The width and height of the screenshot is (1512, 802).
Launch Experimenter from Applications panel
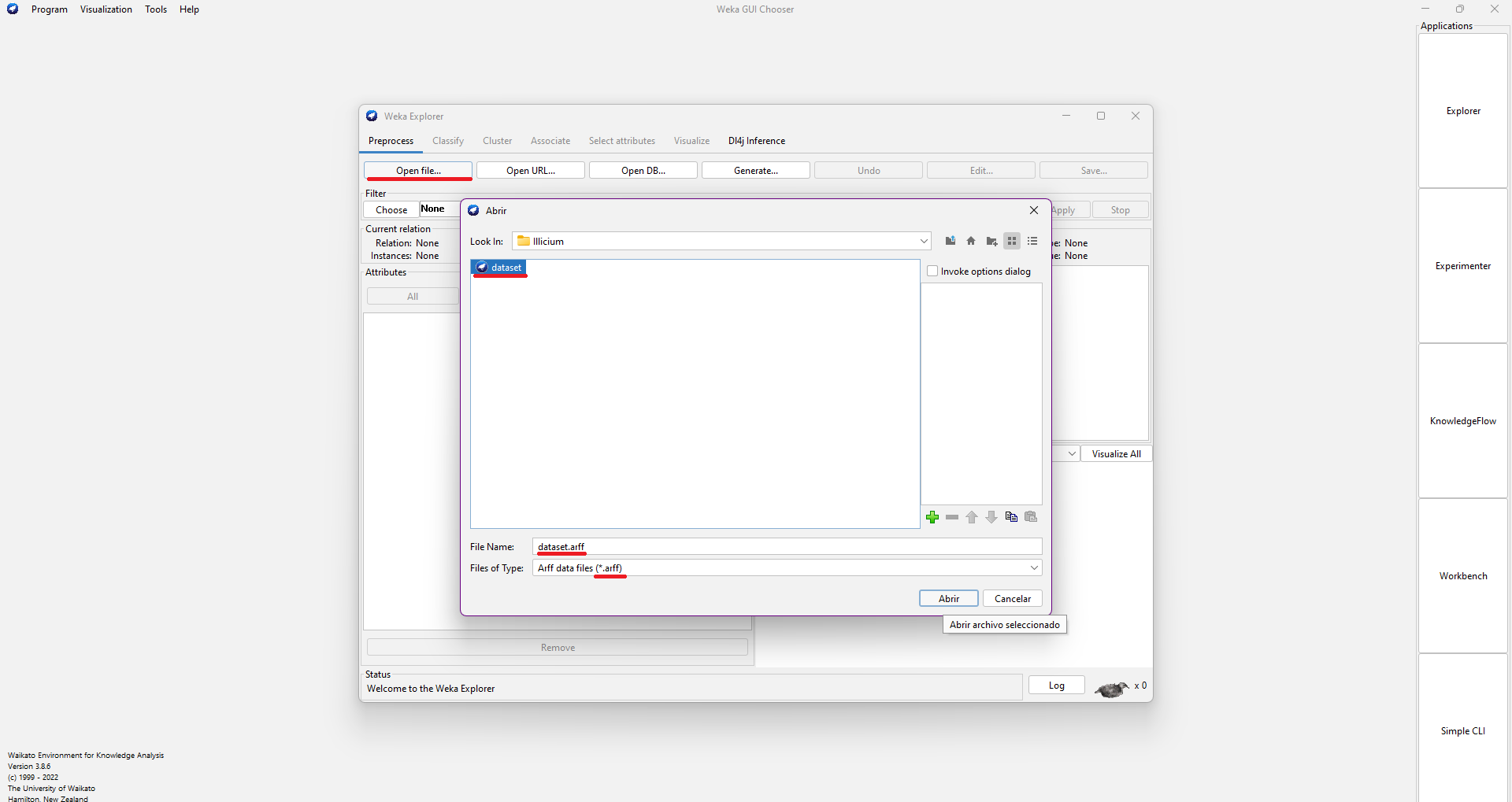pos(1462,266)
